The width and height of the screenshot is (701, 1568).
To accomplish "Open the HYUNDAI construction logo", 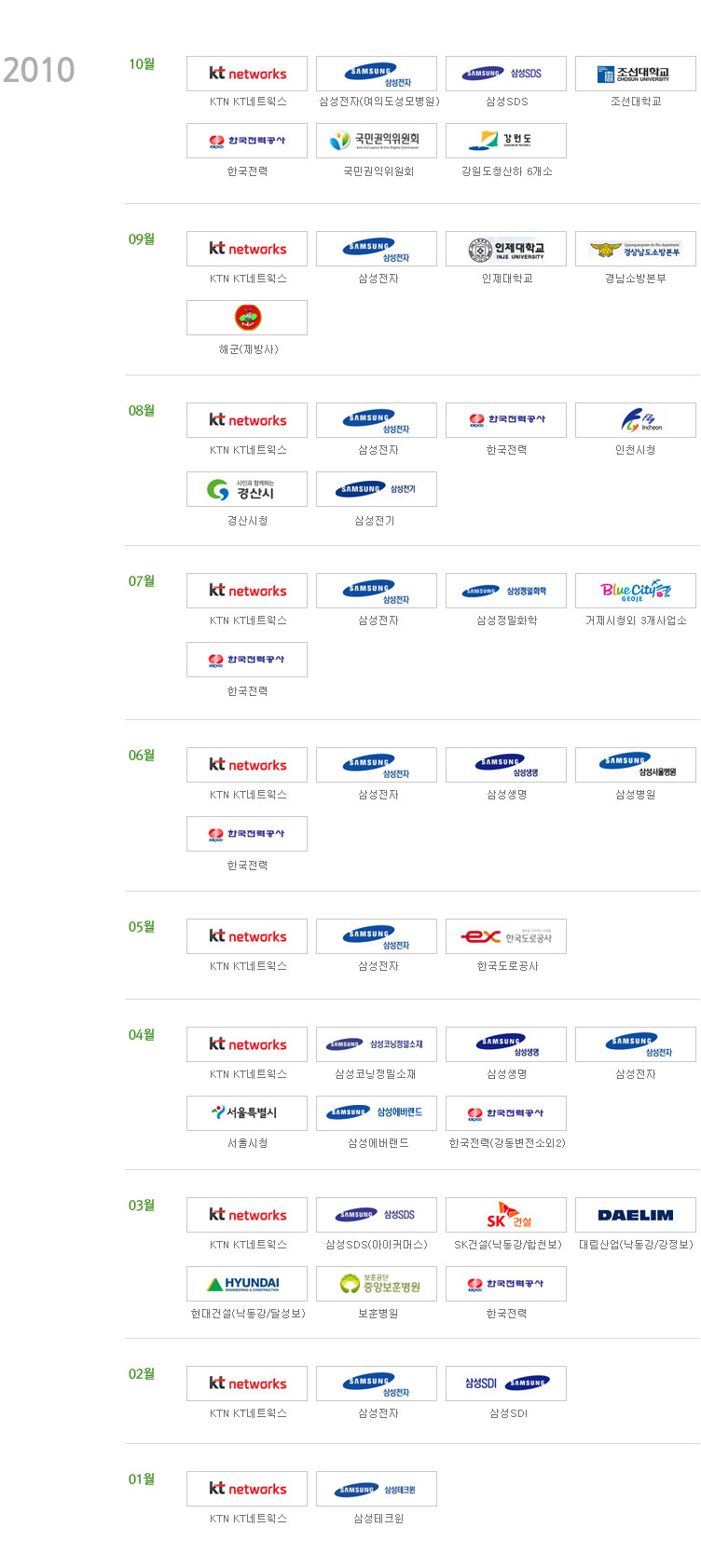I will pyautogui.click(x=247, y=1284).
